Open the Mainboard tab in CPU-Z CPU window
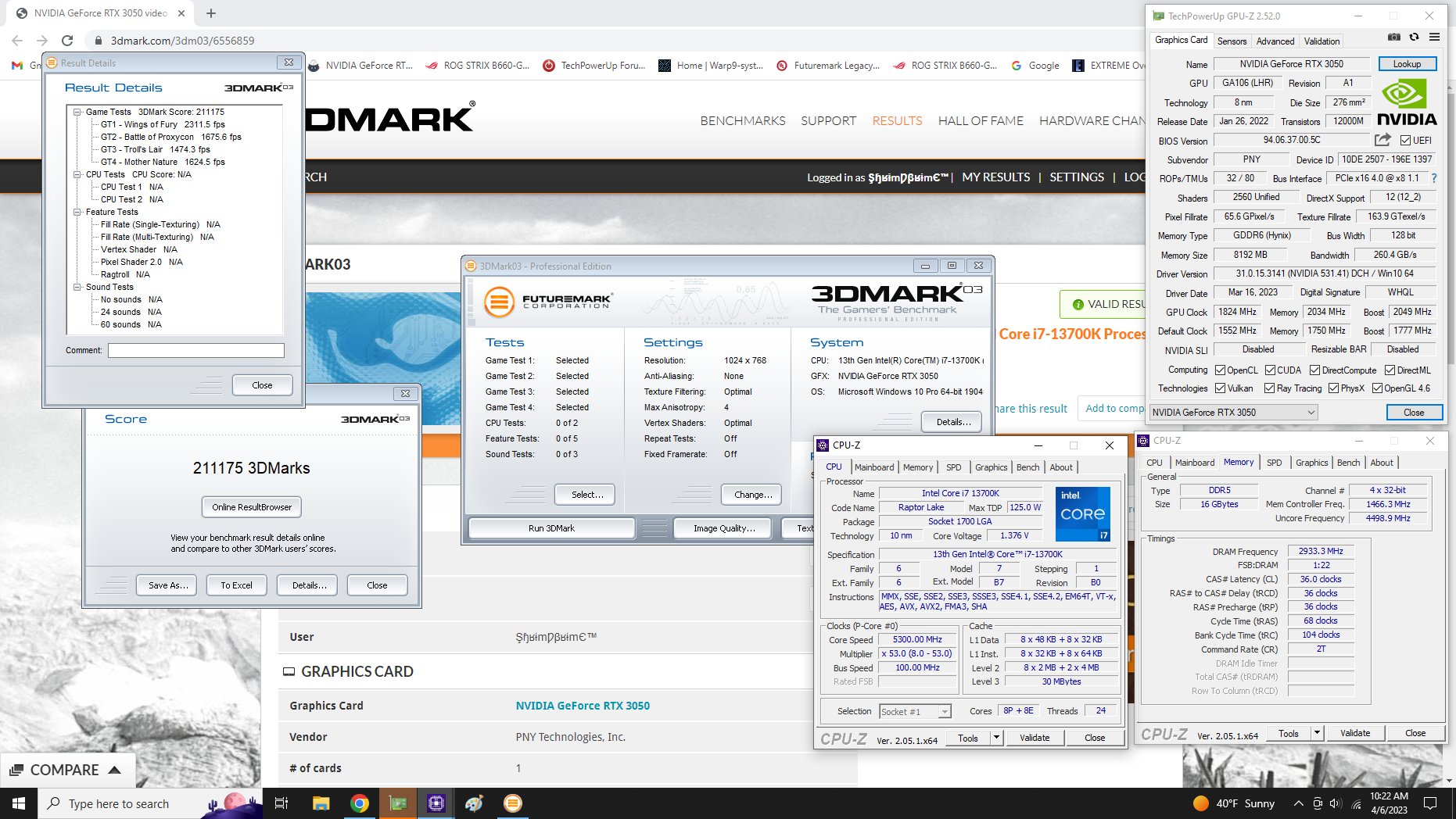The height and width of the screenshot is (819, 1456). 873,467
